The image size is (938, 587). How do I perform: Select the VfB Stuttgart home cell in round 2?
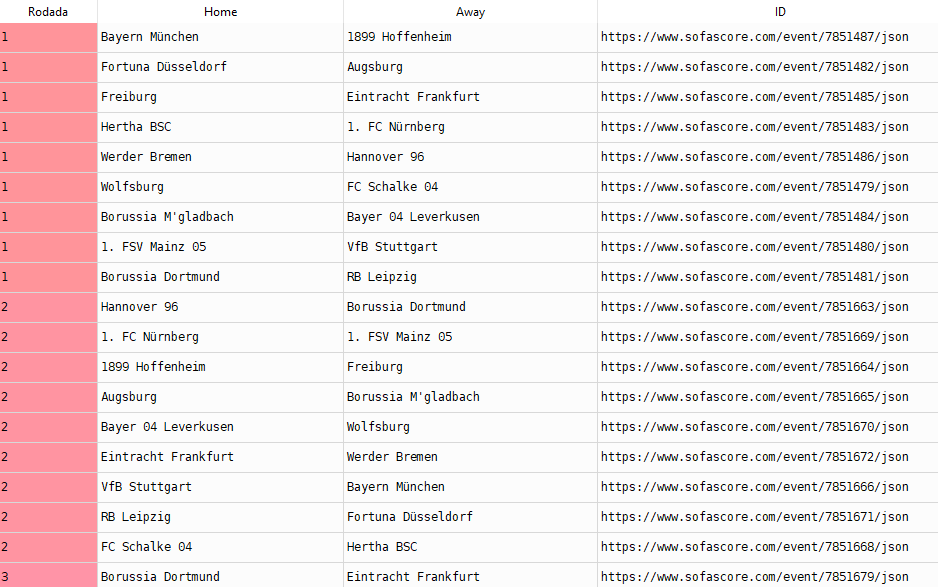146,487
